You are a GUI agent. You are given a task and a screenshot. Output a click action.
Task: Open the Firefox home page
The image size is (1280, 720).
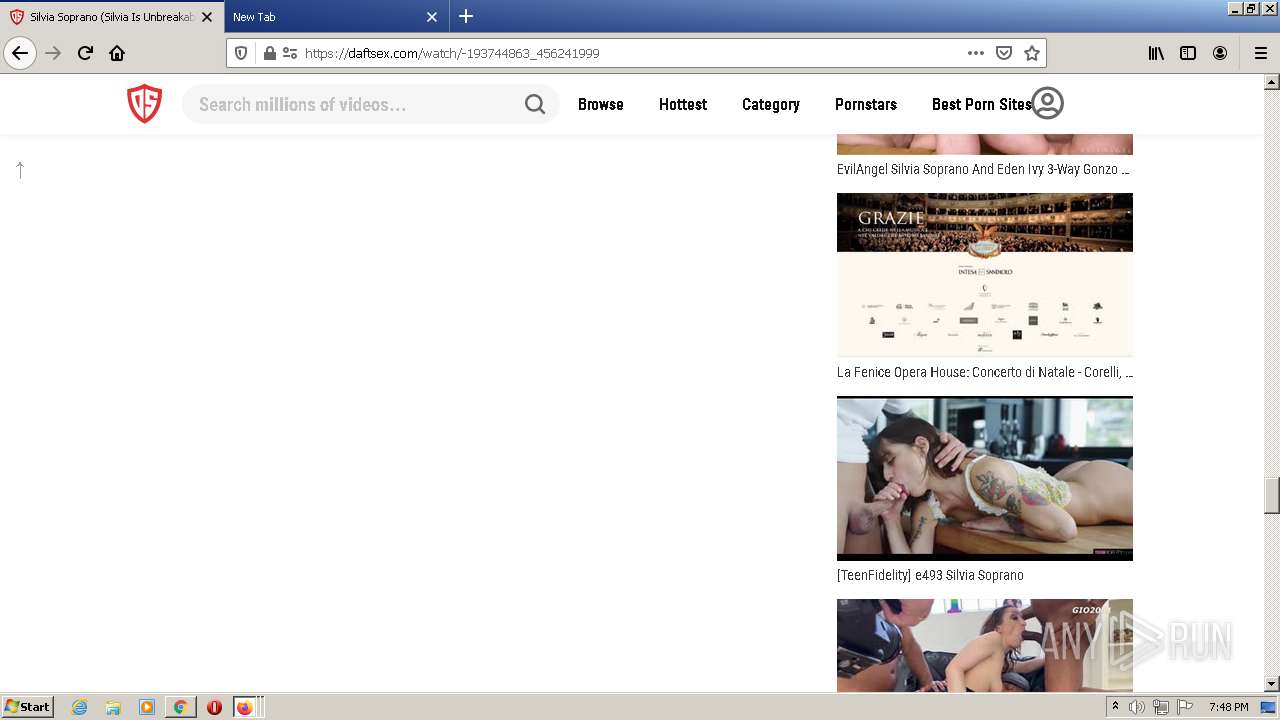pos(117,53)
